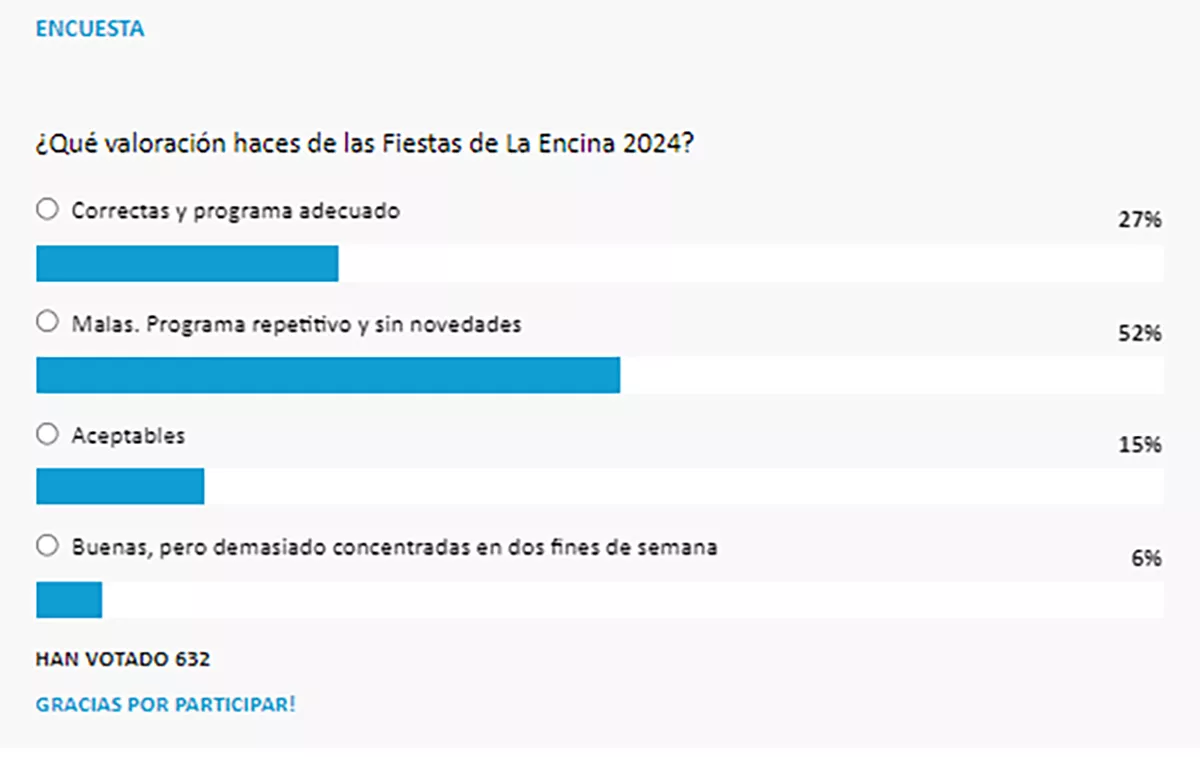Click the "Malas. Programa repetitivo y sin novedades" label
1200x757 pixels.
(296, 324)
